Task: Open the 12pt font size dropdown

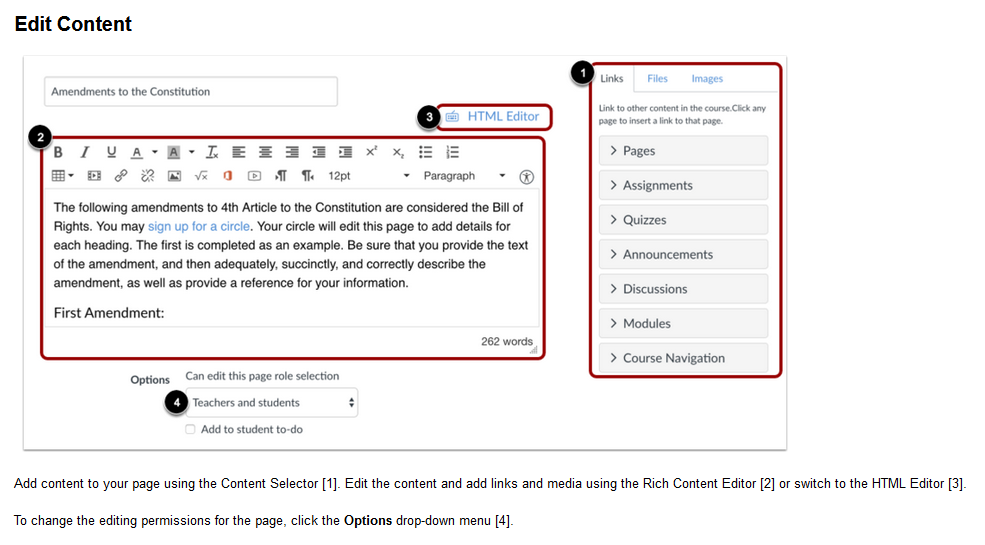Action: pyautogui.click(x=368, y=176)
